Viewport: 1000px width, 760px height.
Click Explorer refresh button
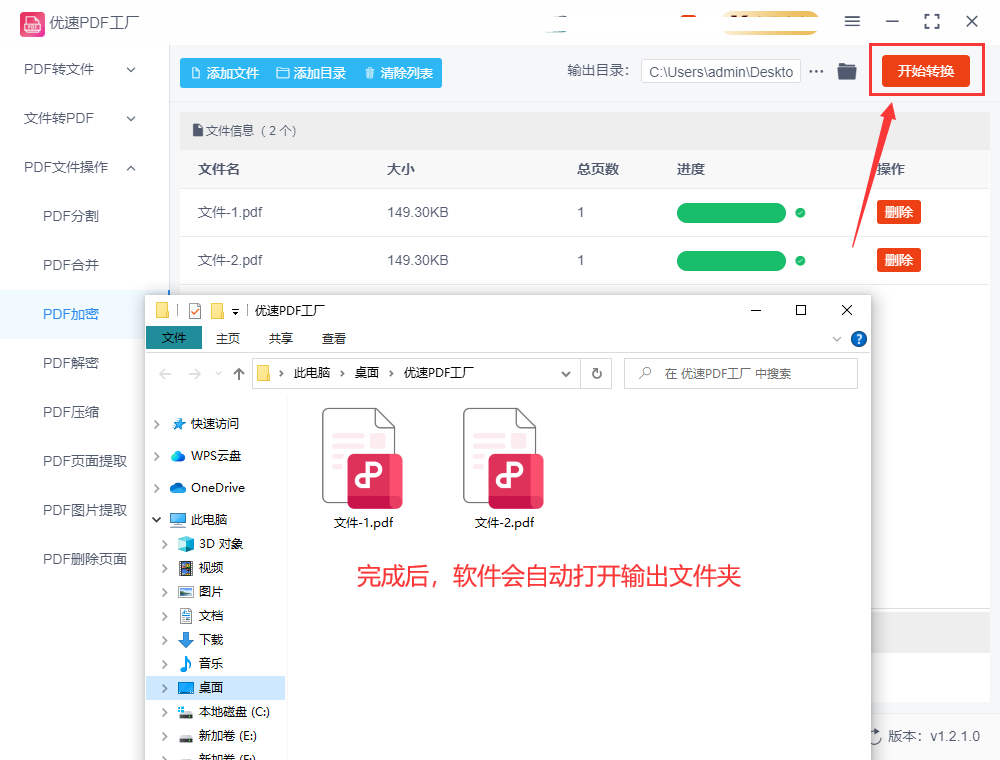point(597,374)
